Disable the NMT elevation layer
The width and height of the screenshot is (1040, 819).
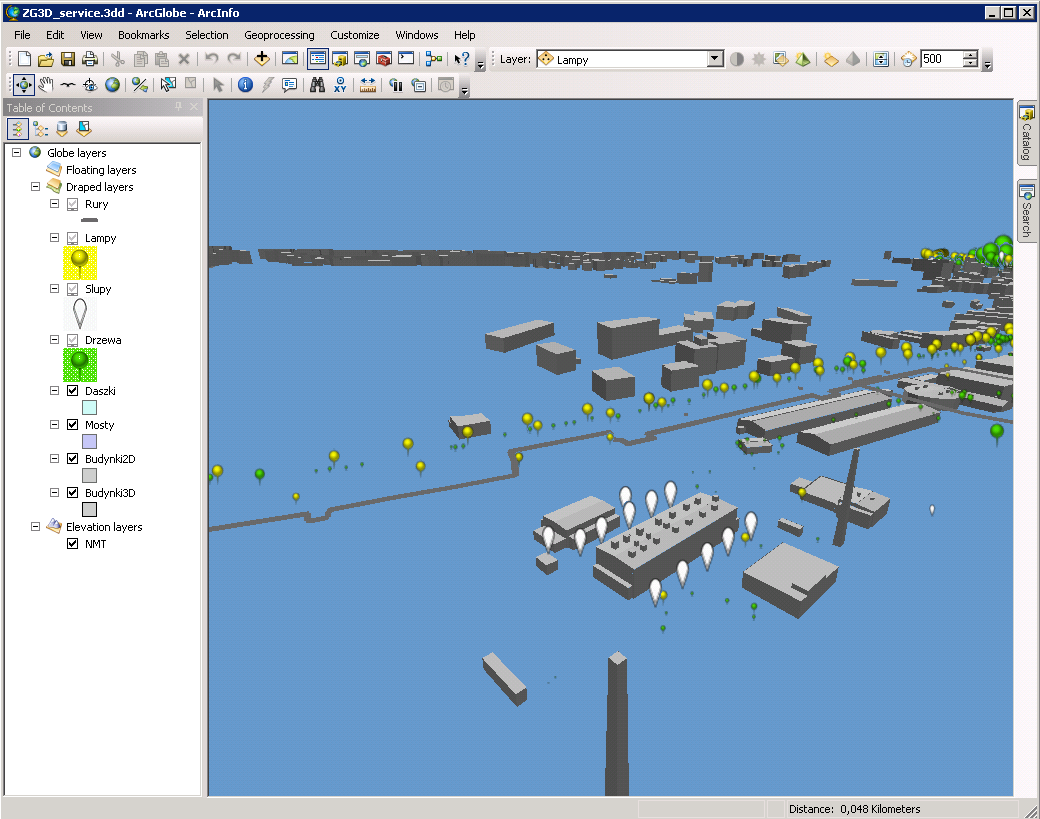(x=73, y=544)
